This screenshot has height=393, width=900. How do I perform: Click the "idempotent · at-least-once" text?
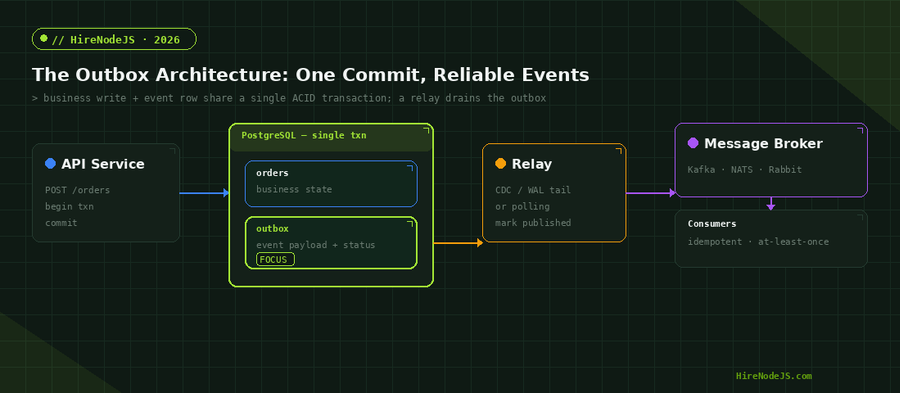(x=758, y=242)
